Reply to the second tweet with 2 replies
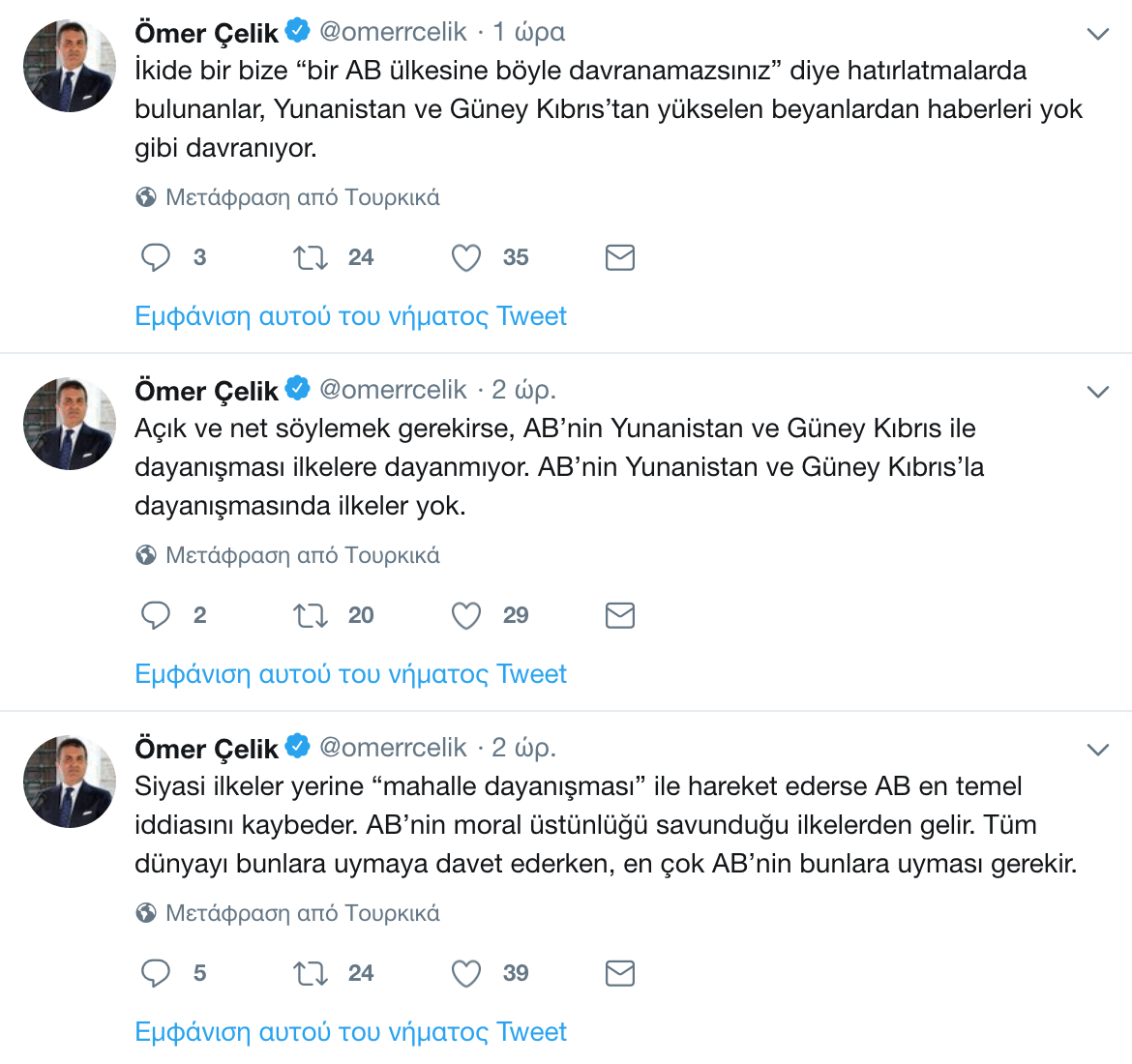This screenshot has height=1064, width=1132. pyautogui.click(x=156, y=615)
